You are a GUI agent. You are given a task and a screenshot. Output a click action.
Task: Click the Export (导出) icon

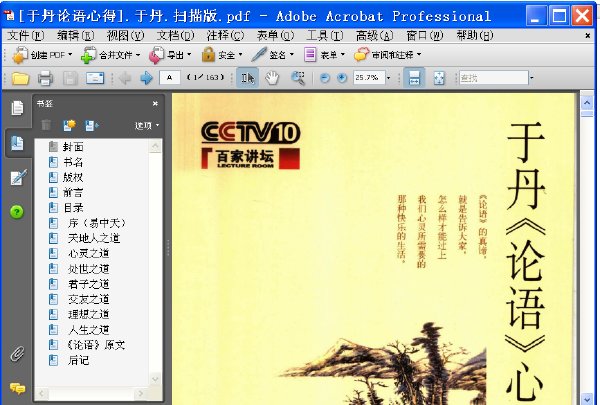click(157, 55)
